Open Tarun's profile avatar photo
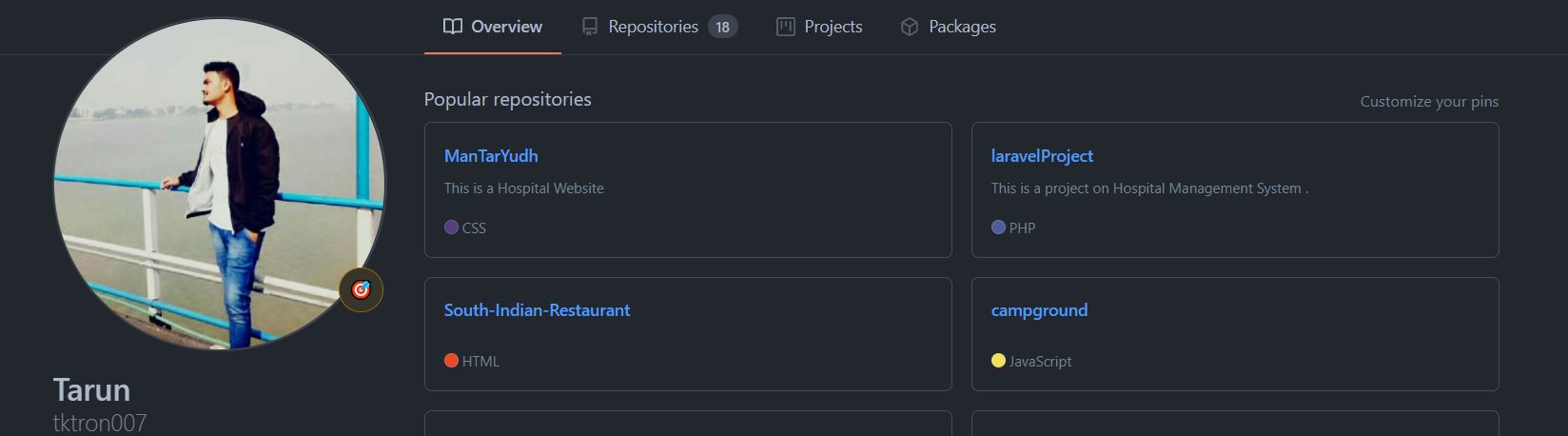Viewport: 1568px width, 436px height. pyautogui.click(x=220, y=184)
